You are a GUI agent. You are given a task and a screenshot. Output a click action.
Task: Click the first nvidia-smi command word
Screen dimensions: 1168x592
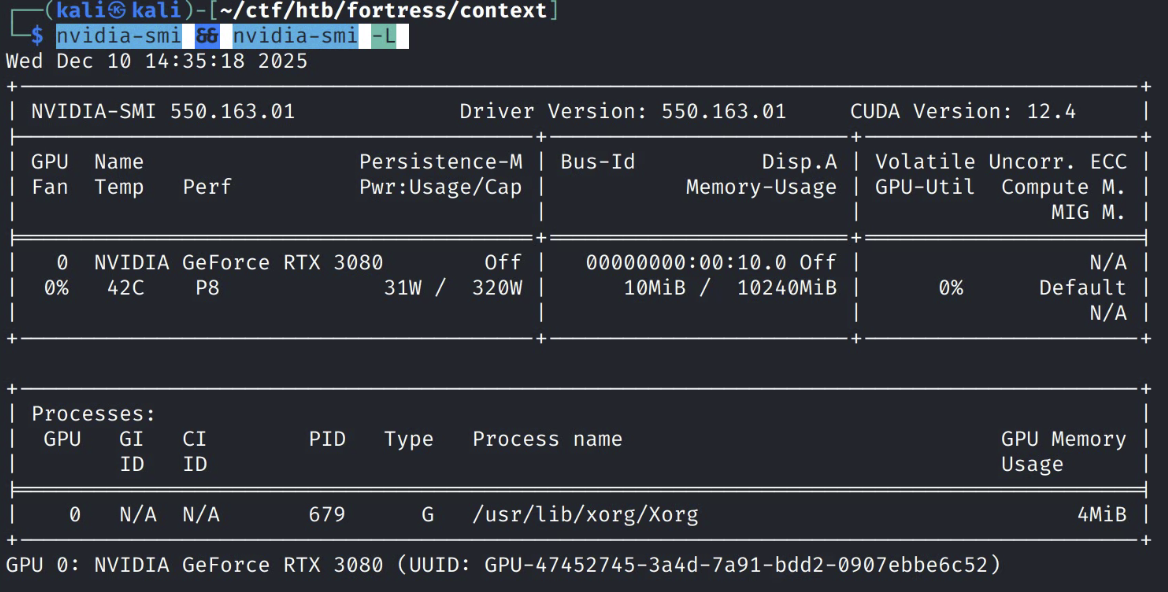[118, 36]
